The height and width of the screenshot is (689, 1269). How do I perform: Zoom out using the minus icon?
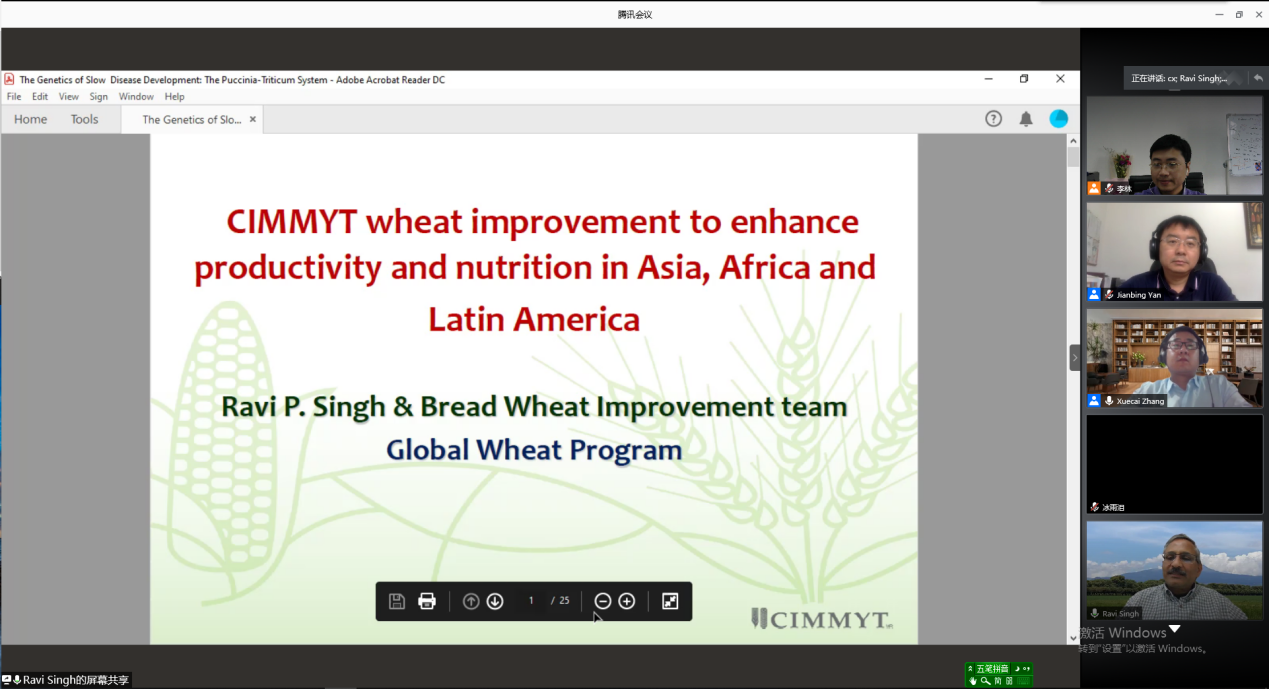click(603, 601)
